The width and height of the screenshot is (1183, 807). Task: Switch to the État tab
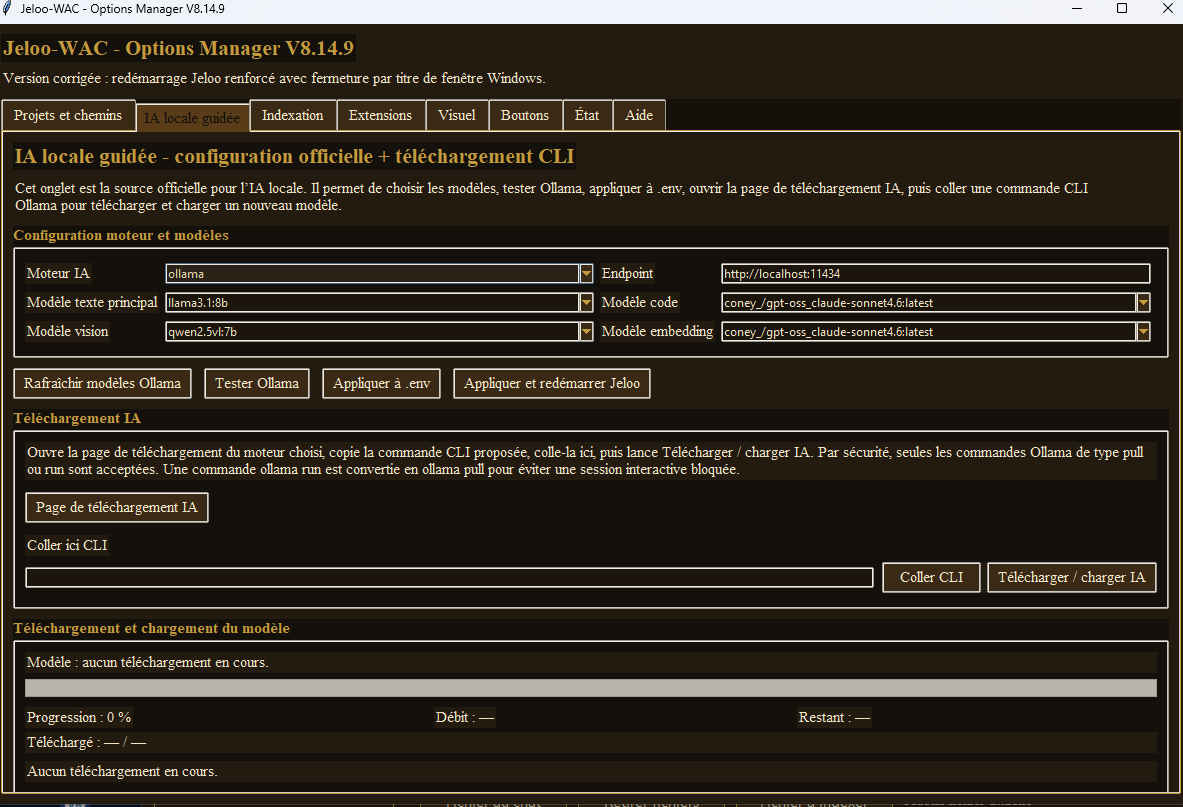[587, 115]
